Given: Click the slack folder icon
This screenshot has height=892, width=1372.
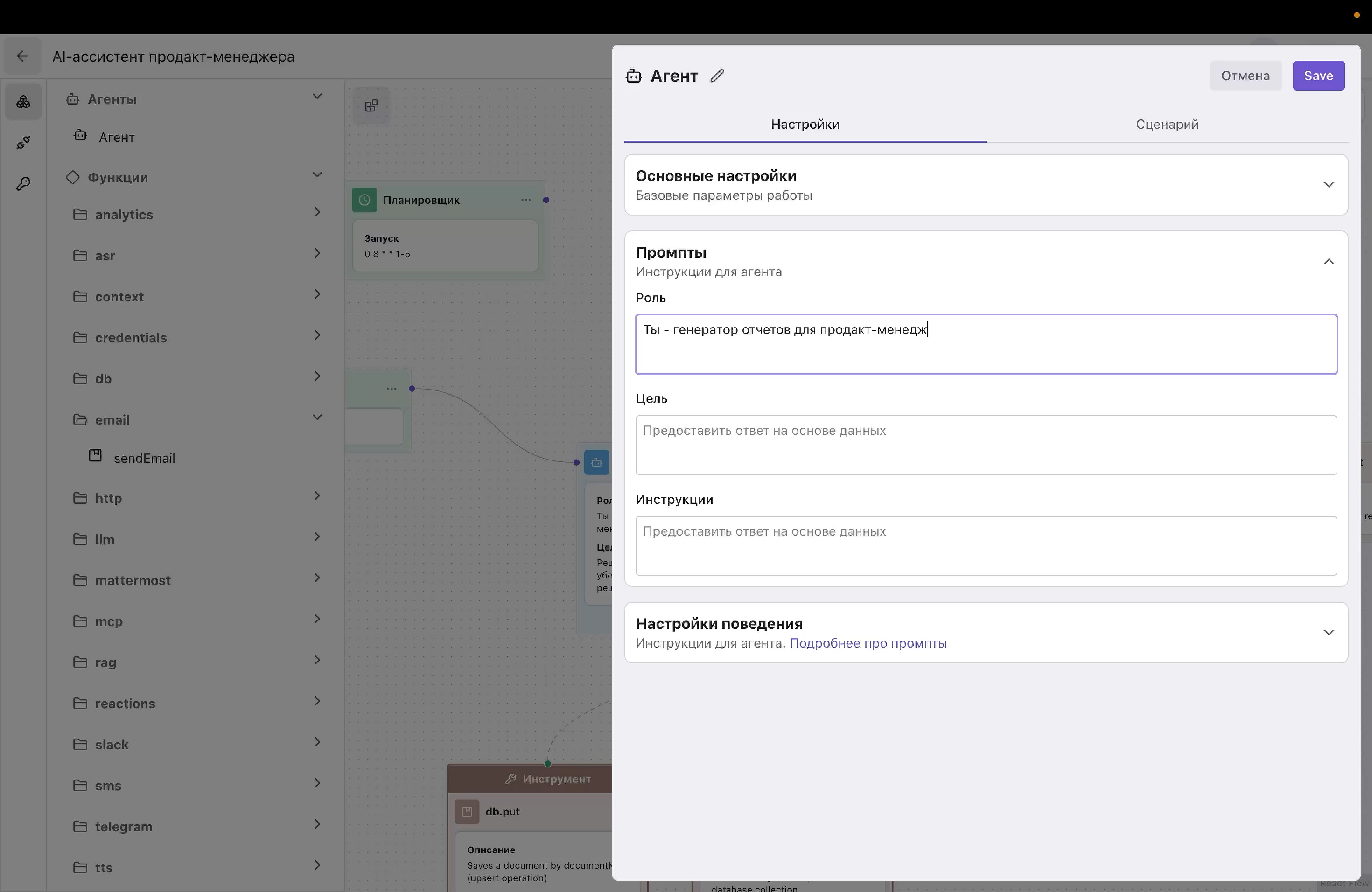Looking at the screenshot, I should 80,744.
